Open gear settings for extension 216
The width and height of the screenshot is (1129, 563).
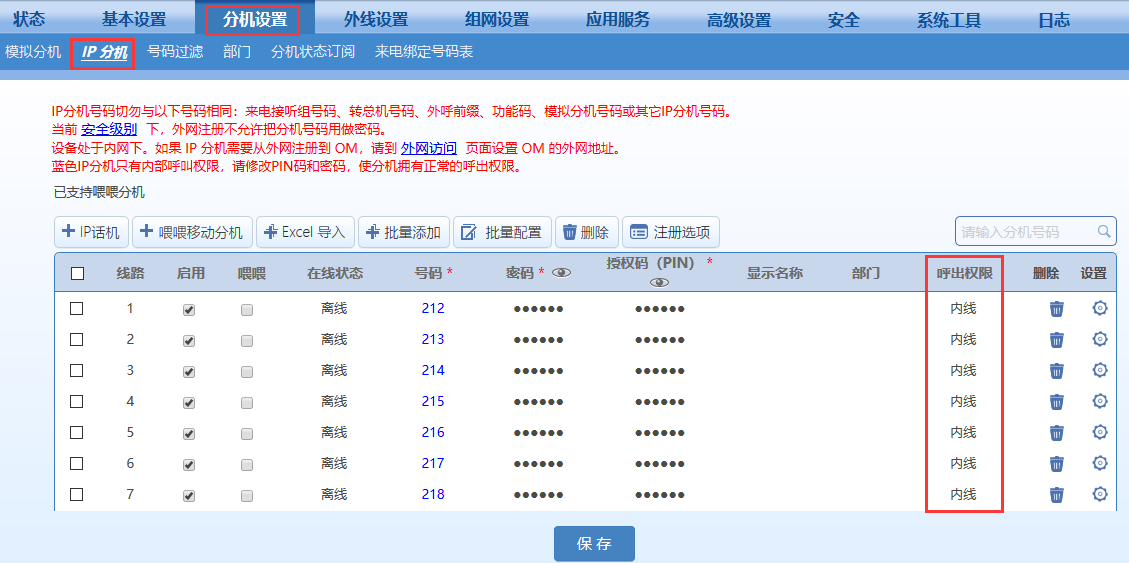pos(1099,432)
